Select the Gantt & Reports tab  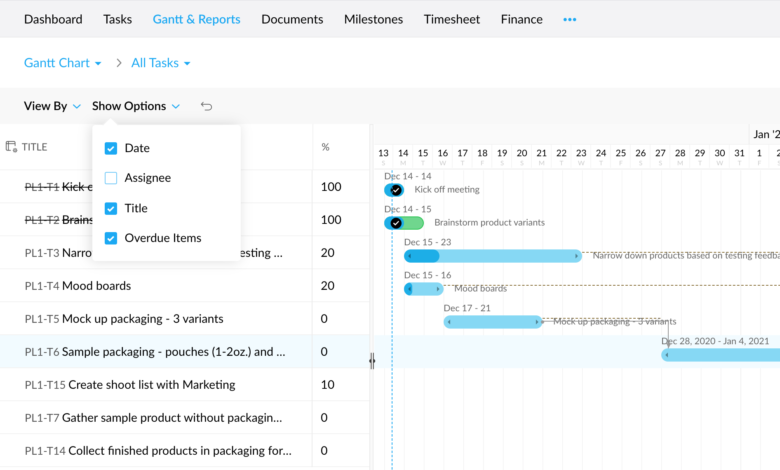coord(196,19)
